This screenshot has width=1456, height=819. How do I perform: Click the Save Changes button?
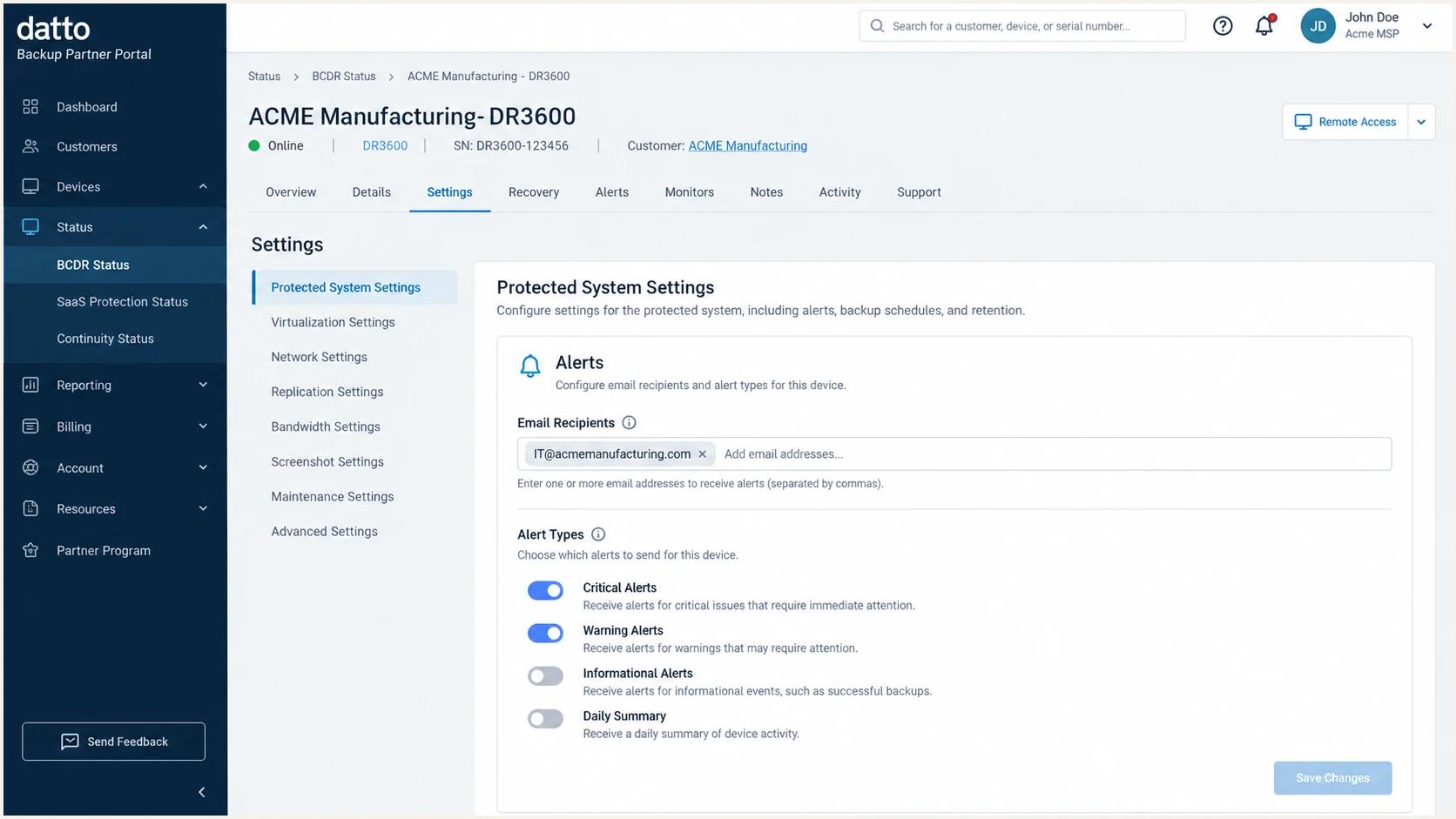coord(1332,778)
